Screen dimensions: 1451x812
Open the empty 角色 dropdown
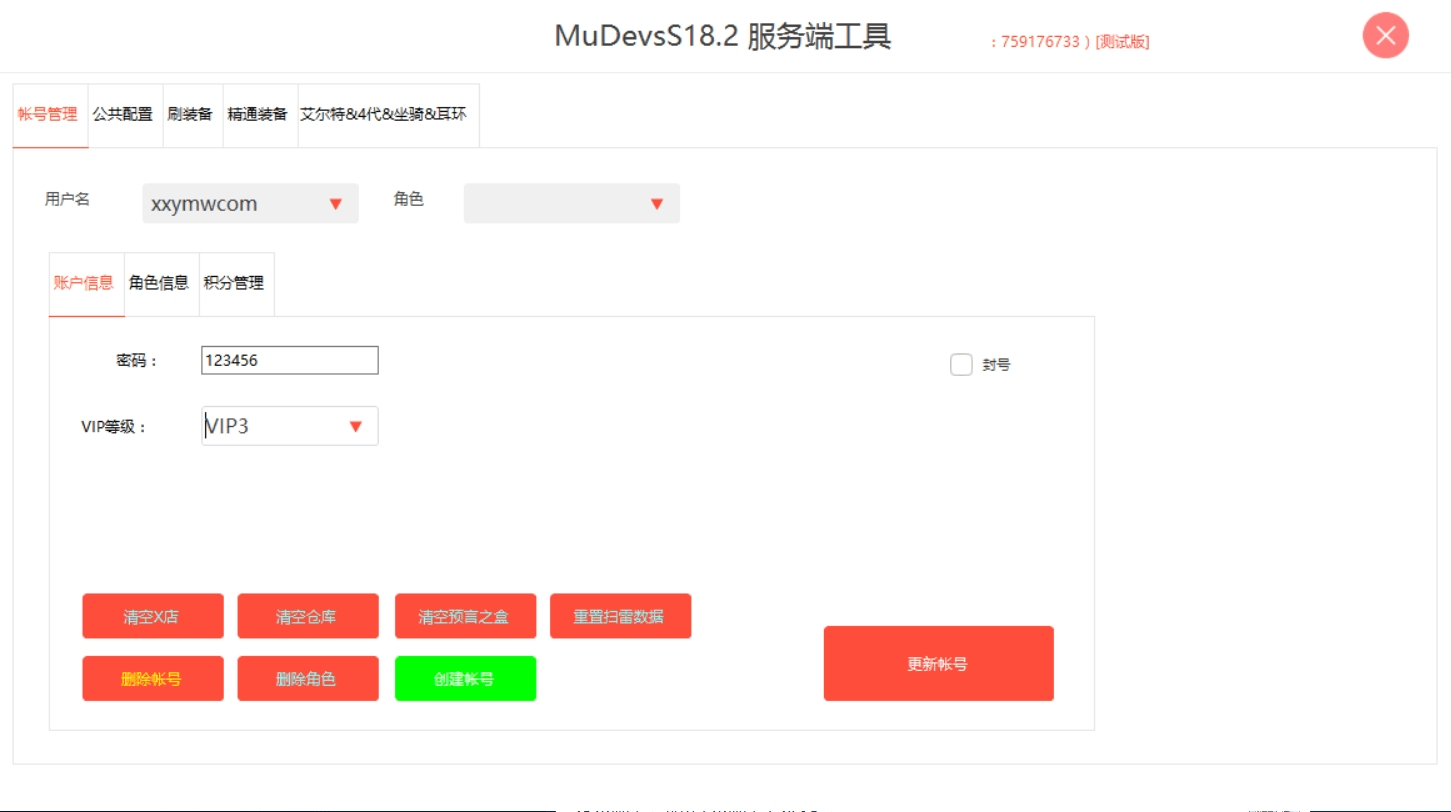571,203
